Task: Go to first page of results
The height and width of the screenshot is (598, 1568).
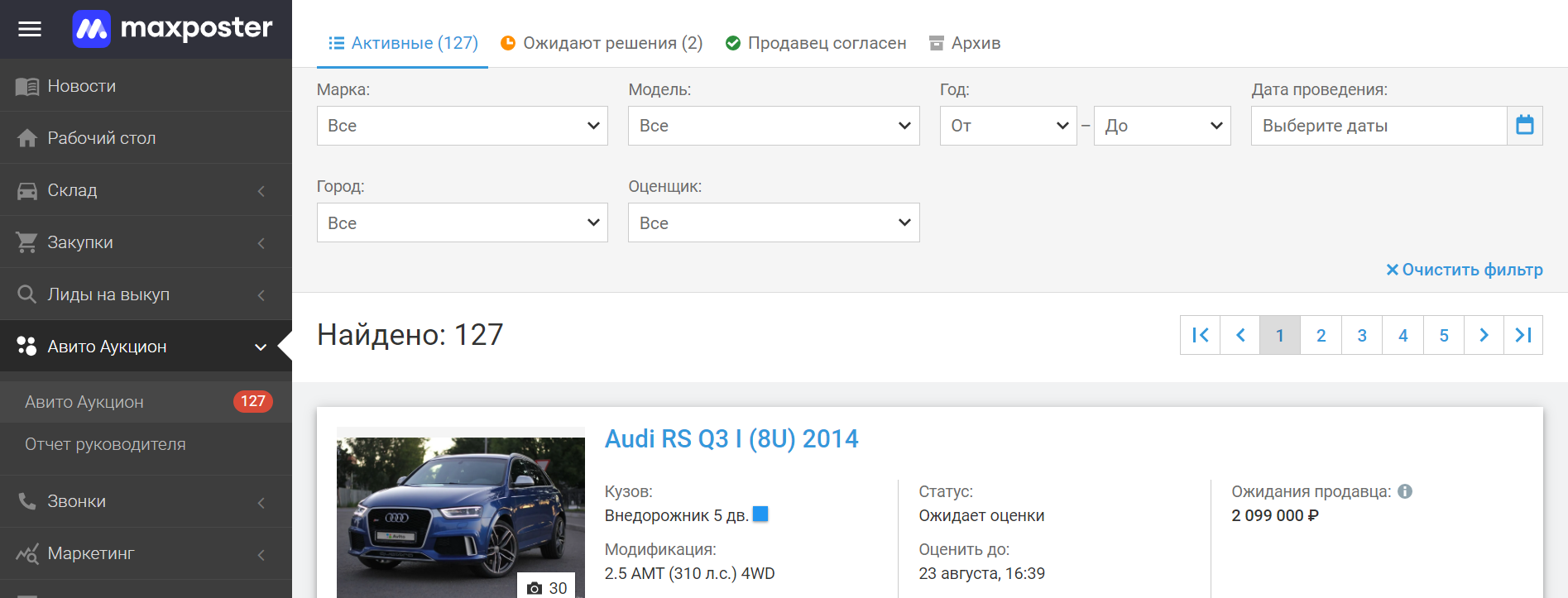Action: point(1200,335)
